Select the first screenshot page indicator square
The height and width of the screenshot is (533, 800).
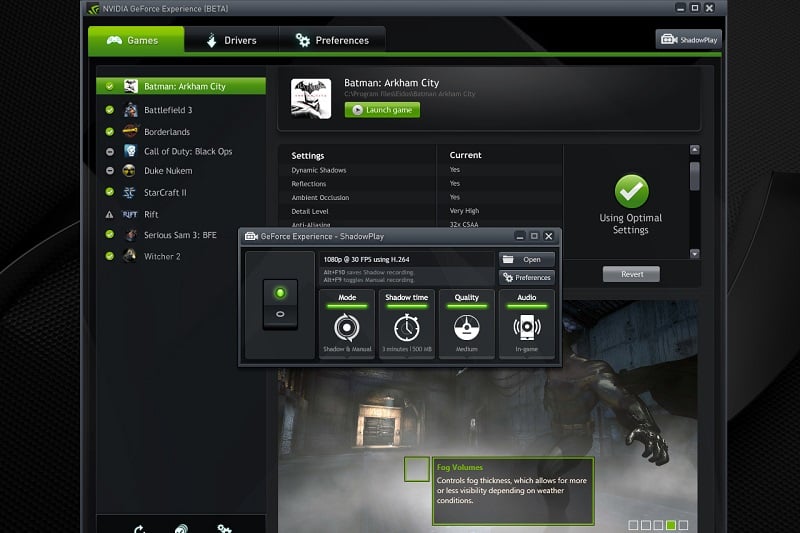633,525
